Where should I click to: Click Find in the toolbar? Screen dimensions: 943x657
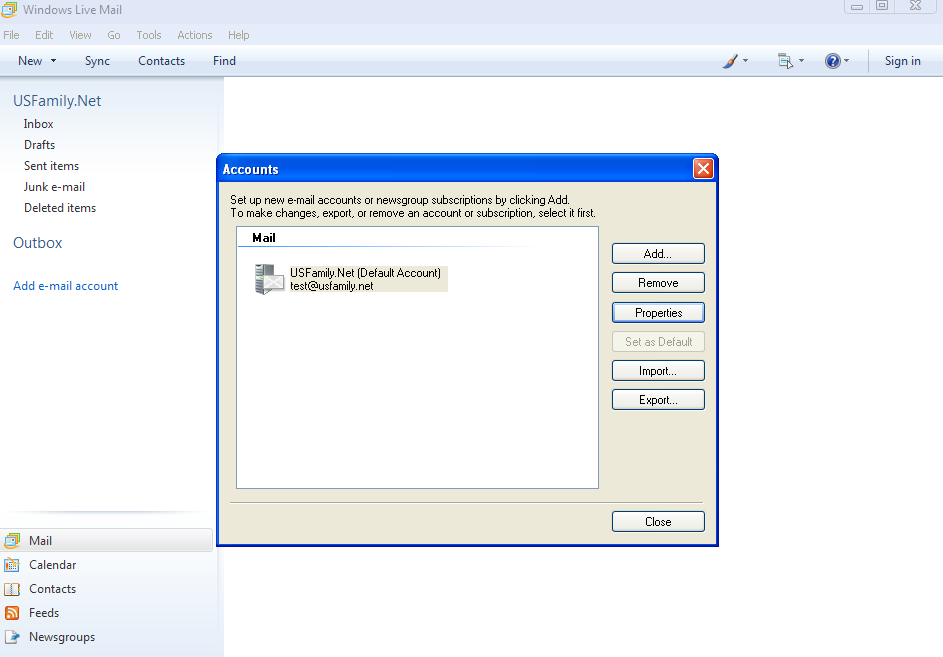coord(224,61)
